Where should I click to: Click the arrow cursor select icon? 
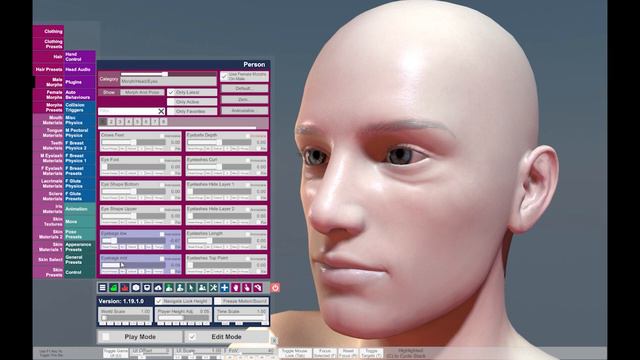[x=191, y=288]
